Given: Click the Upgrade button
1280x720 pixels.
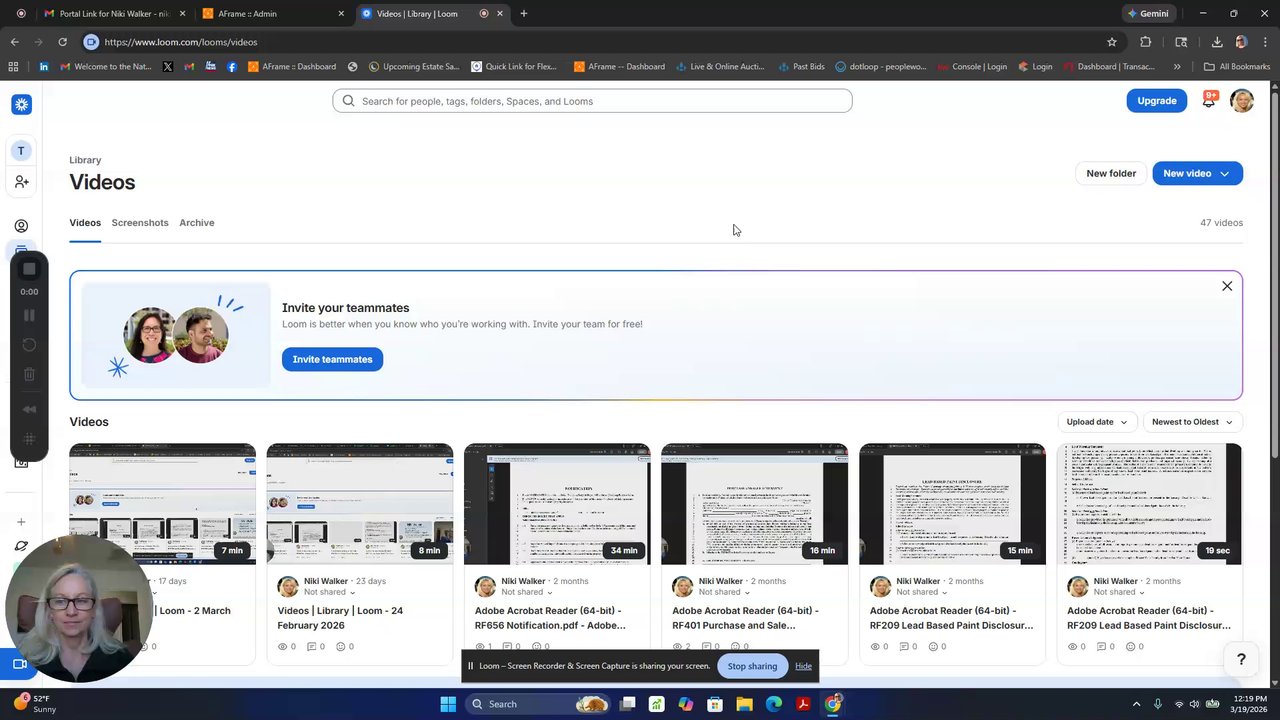Looking at the screenshot, I should pos(1157,101).
